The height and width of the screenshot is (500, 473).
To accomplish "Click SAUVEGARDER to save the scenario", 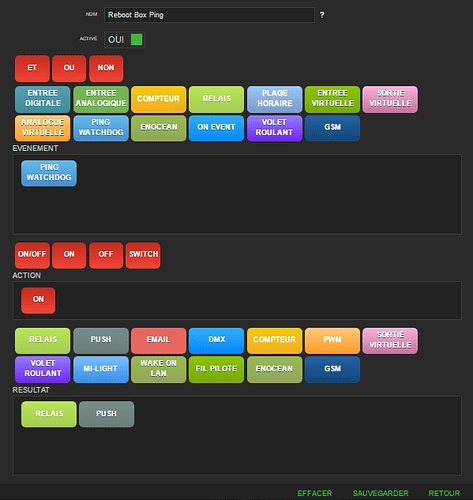I will point(381,493).
